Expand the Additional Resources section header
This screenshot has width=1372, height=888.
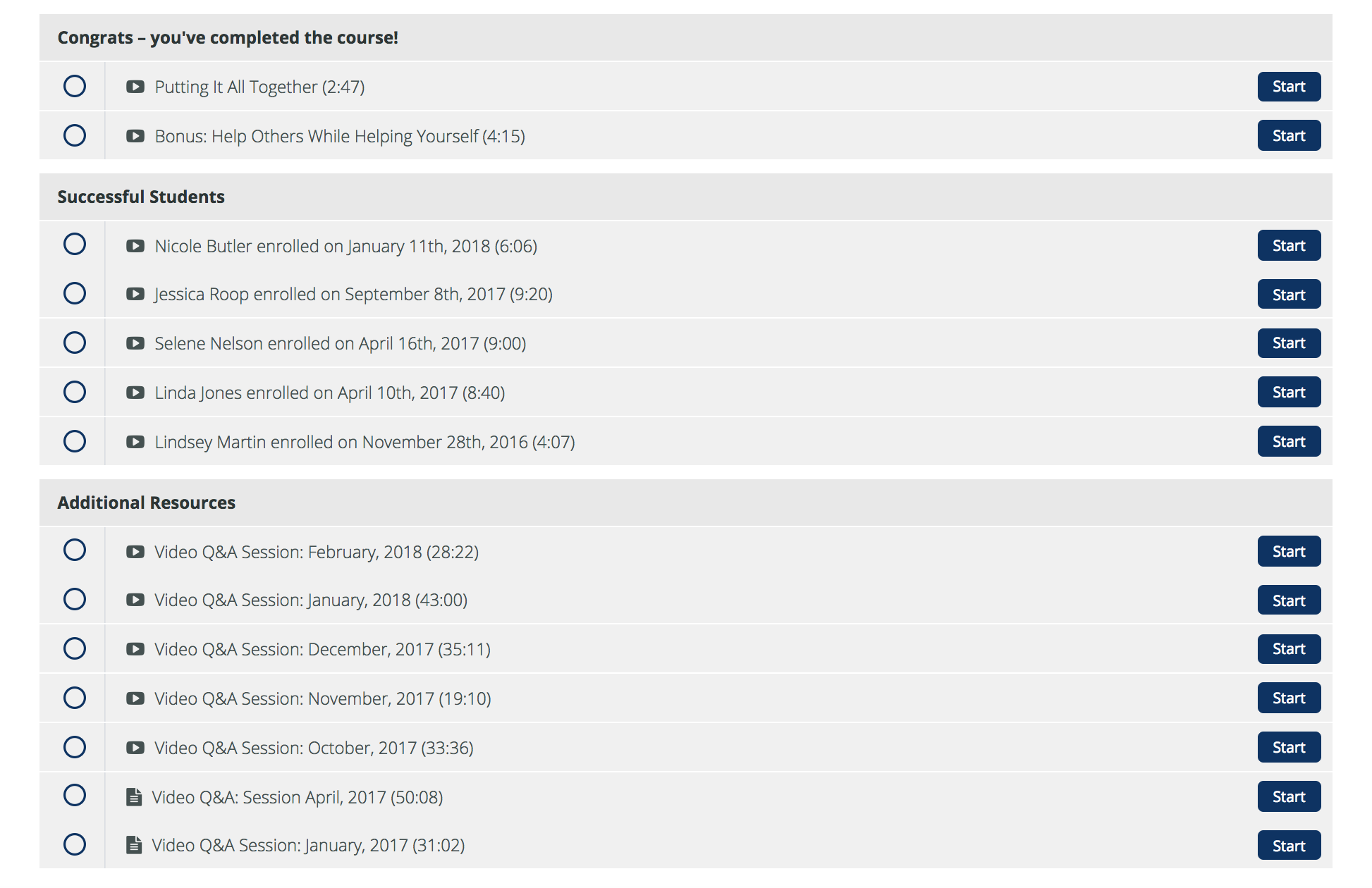click(x=685, y=502)
